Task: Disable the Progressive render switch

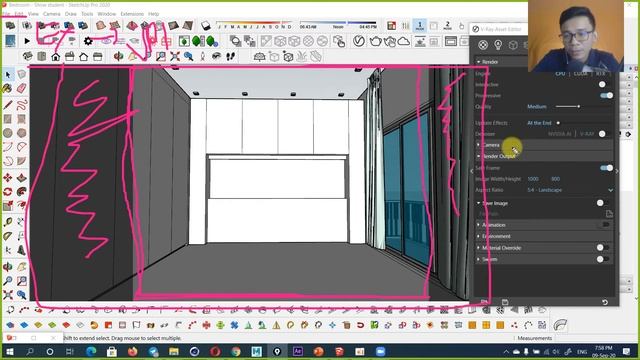Action: (607, 96)
